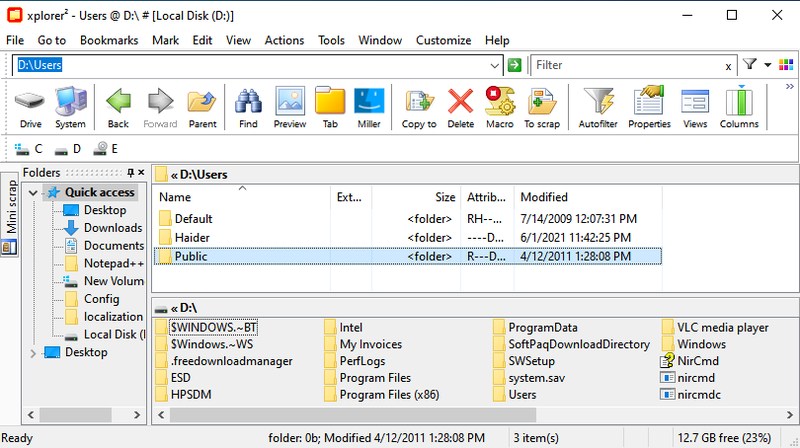Open the Customize menu
This screenshot has width=800, height=448.
click(443, 40)
